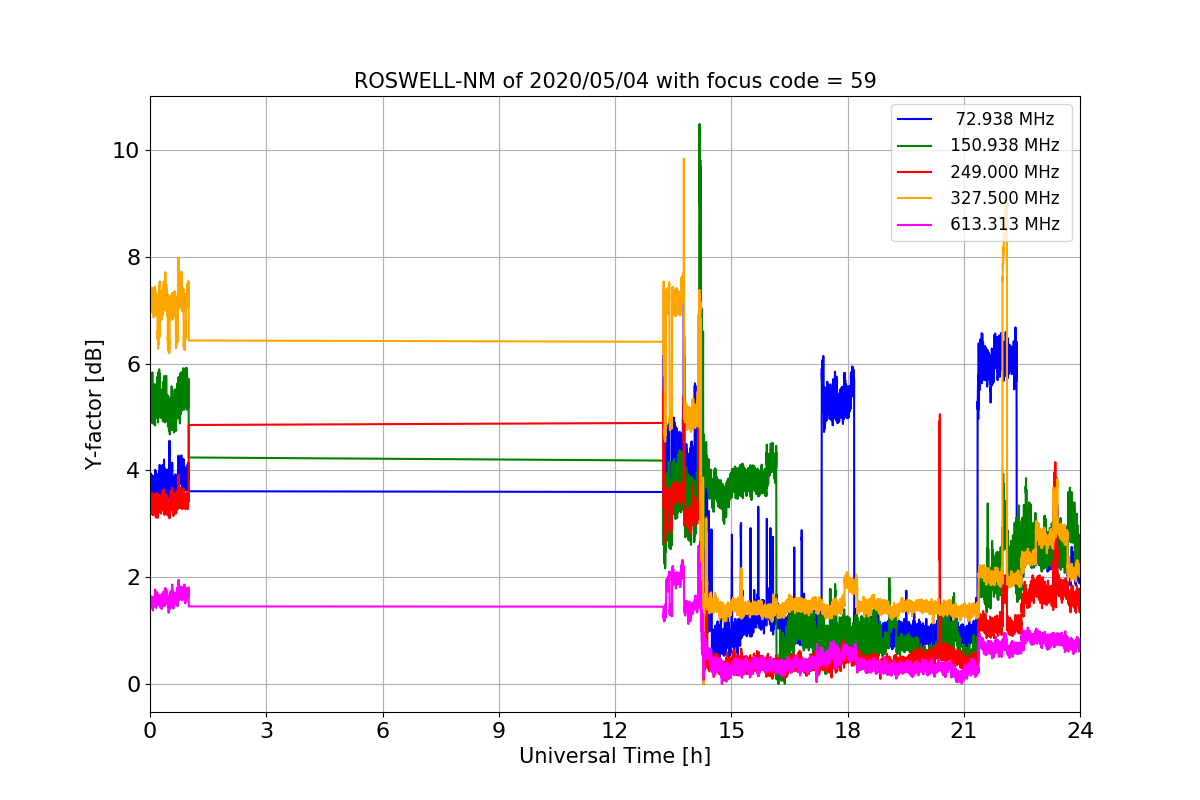Click the y-axis tick label 8
Viewport: 1200px width, 800px height.
pyautogui.click(x=134, y=257)
